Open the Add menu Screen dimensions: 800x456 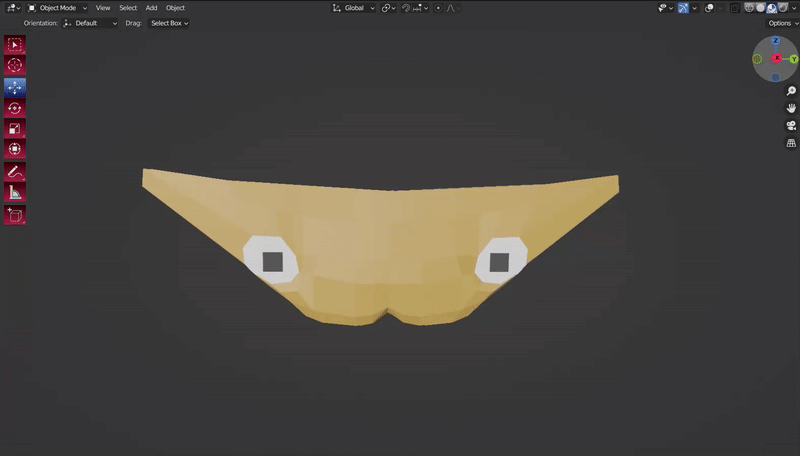151,8
